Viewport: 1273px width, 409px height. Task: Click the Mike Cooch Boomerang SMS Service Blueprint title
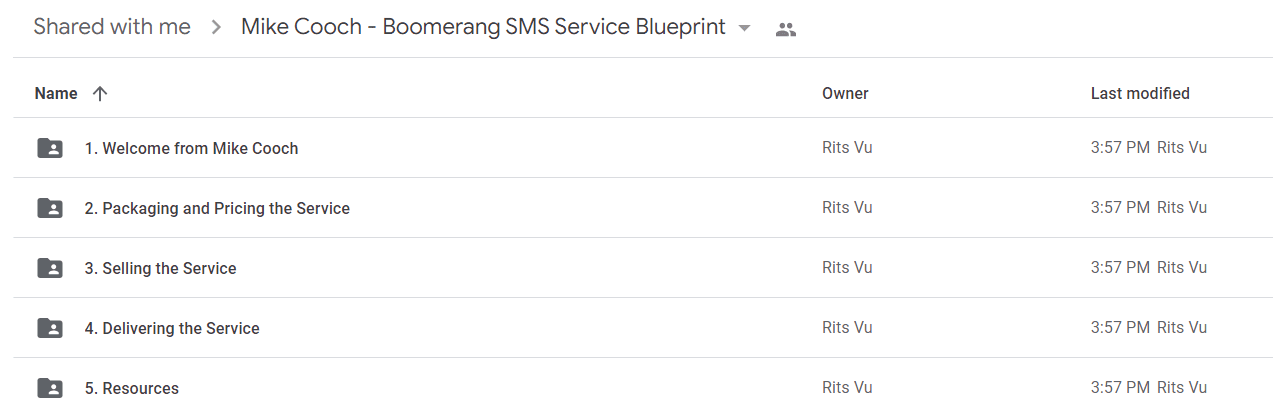(483, 27)
